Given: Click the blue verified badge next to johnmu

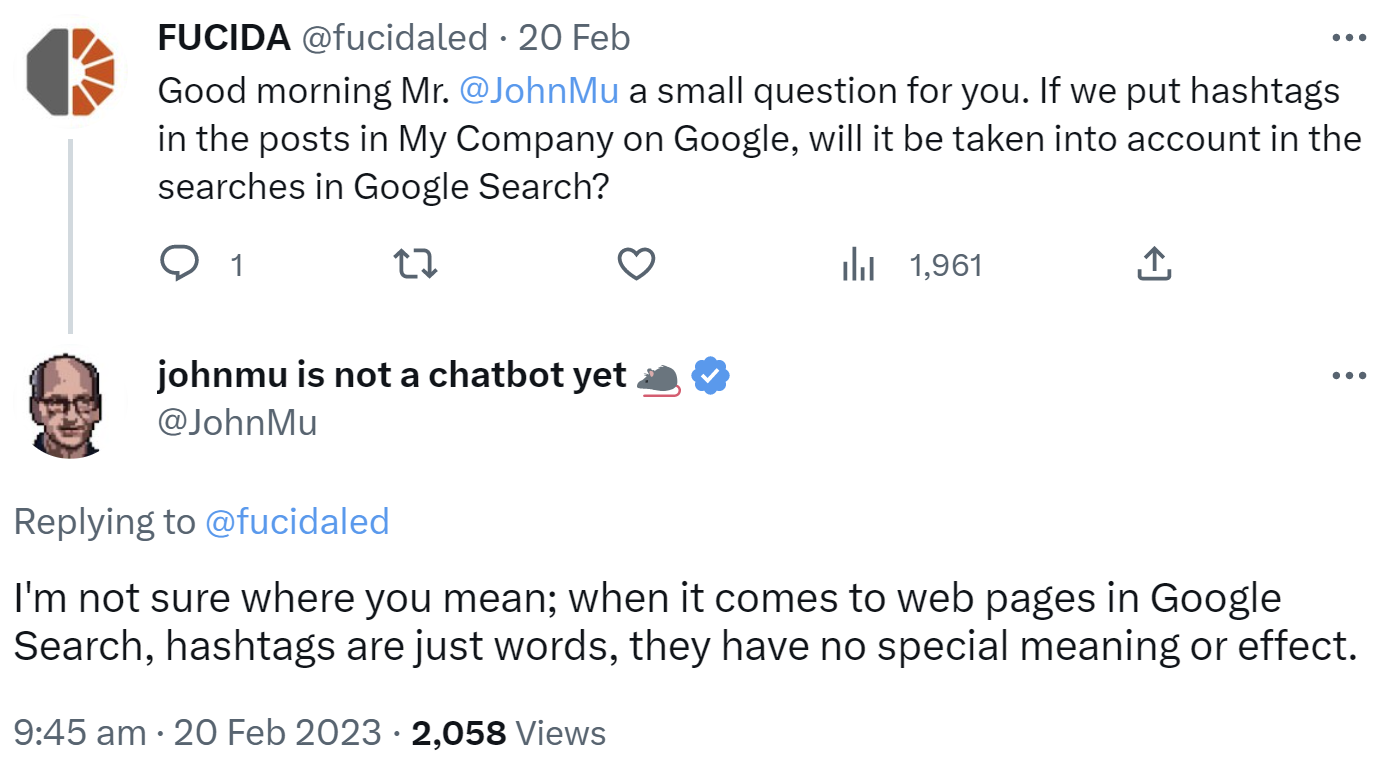Looking at the screenshot, I should (x=710, y=375).
